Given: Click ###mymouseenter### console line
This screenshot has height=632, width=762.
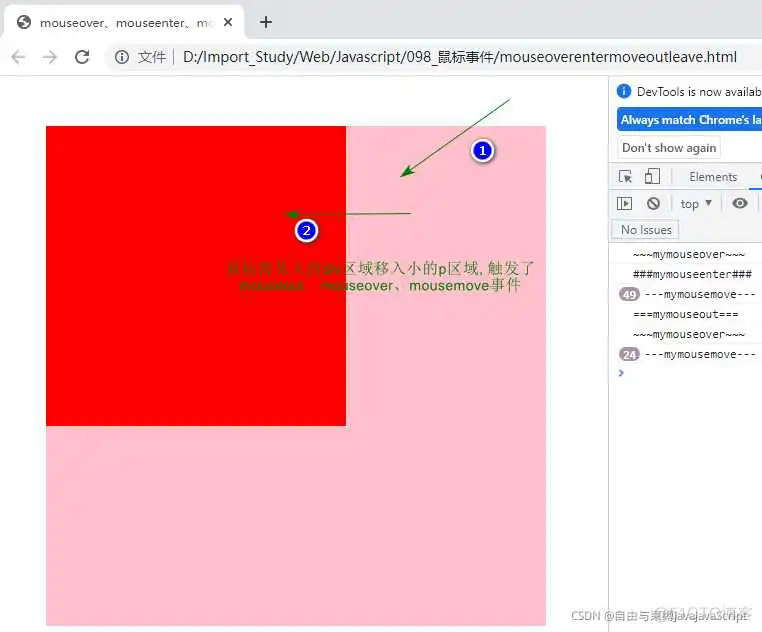Looking at the screenshot, I should pyautogui.click(x=692, y=274).
